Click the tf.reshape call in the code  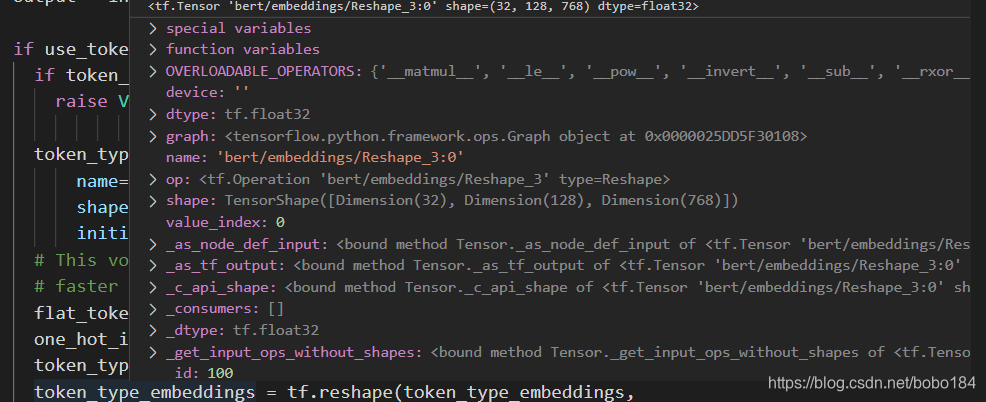pyautogui.click(x=340, y=393)
